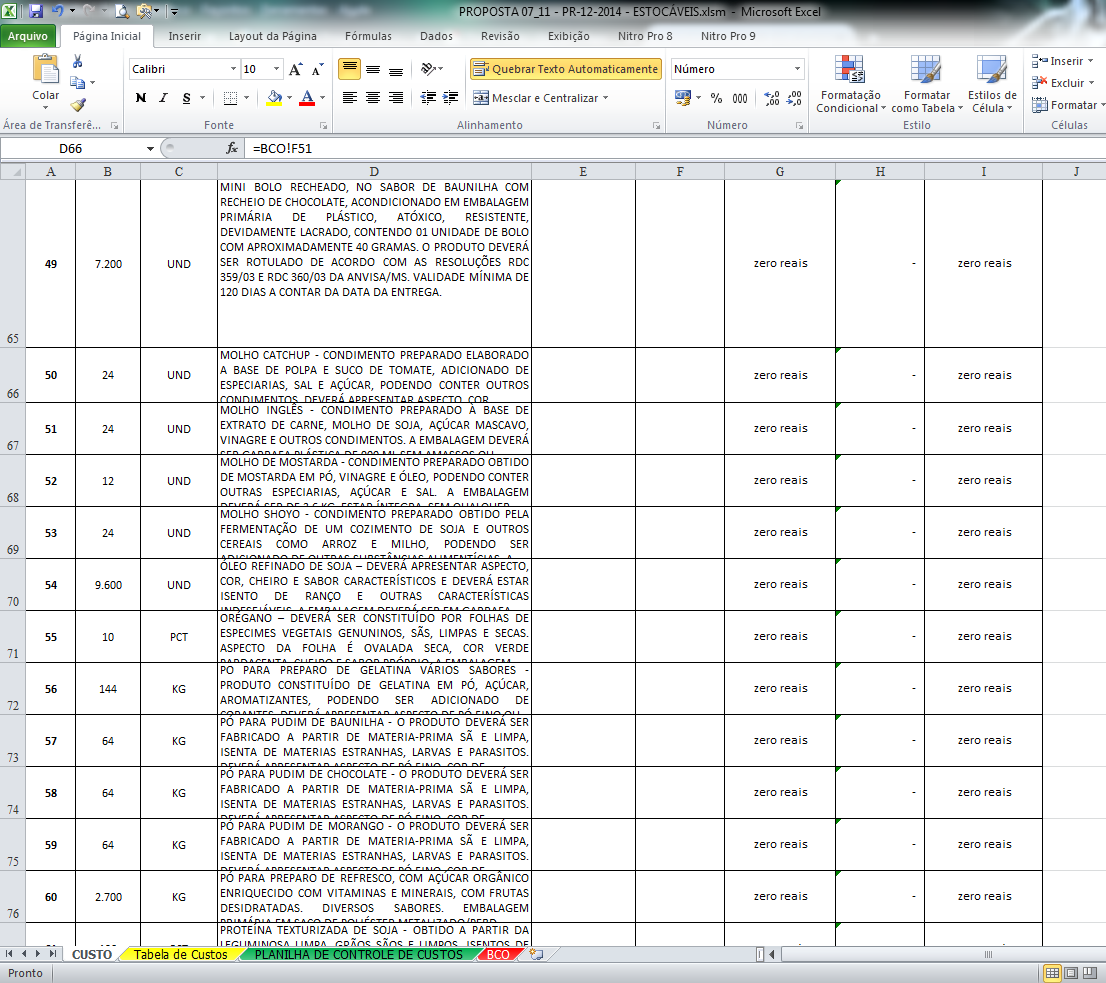This screenshot has height=983, width=1106.
Task: Open the BCO sheet tab
Action: click(x=498, y=954)
